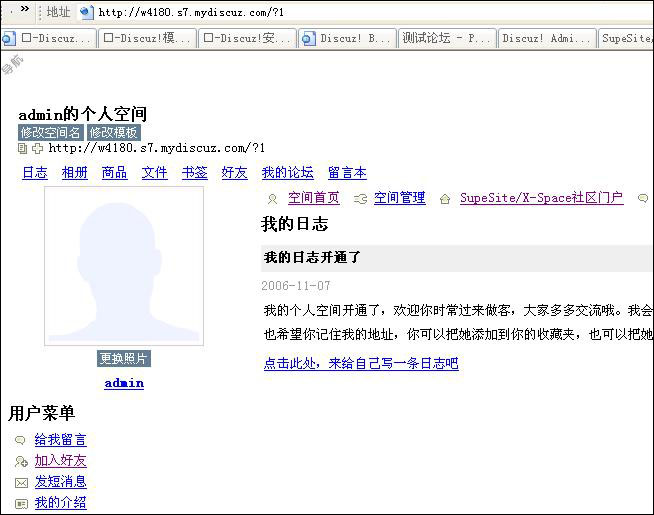The height and width of the screenshot is (515, 654).
Task: Click the house icon before SupeSite/X-Space社区门户
Action: [x=445, y=199]
